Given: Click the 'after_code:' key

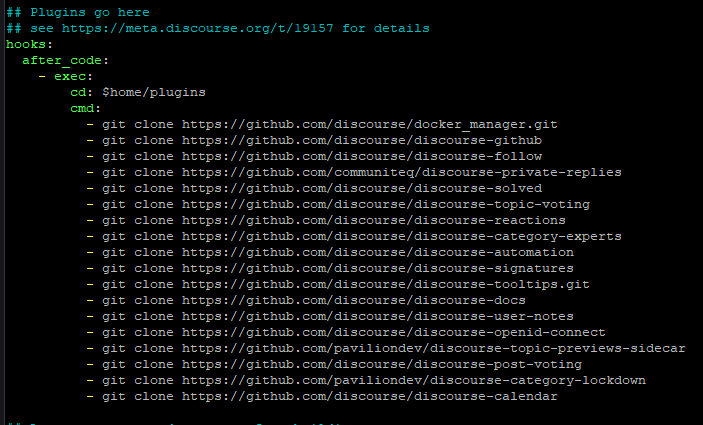Looking at the screenshot, I should 65,61.
